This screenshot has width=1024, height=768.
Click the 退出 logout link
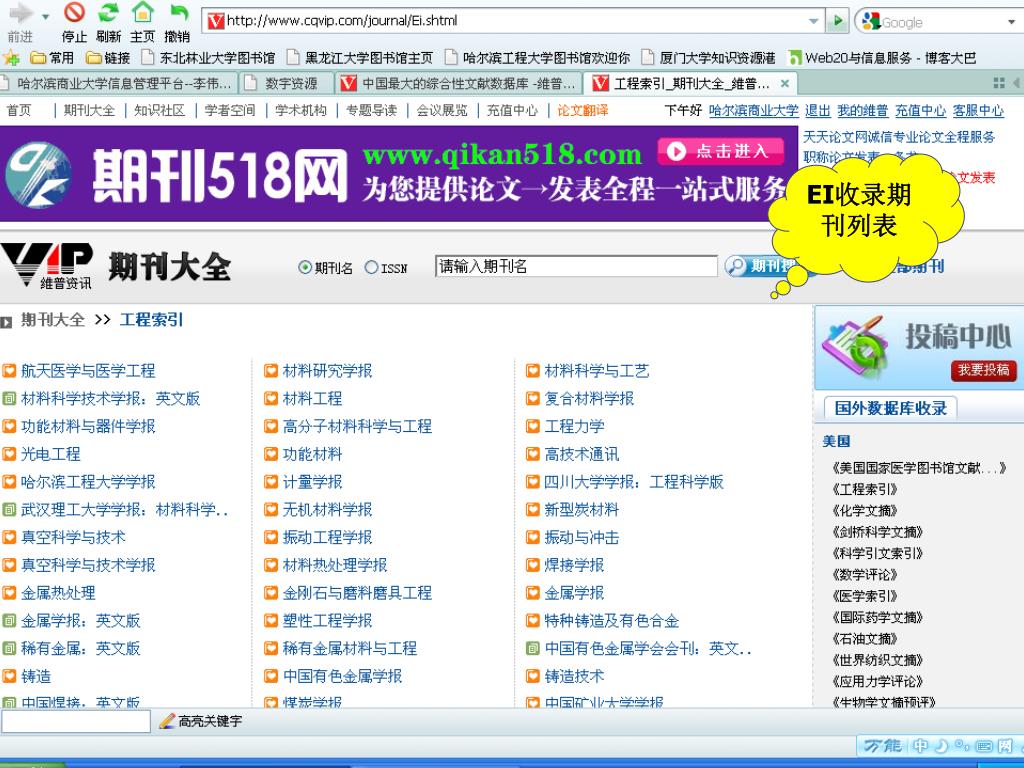click(x=817, y=110)
